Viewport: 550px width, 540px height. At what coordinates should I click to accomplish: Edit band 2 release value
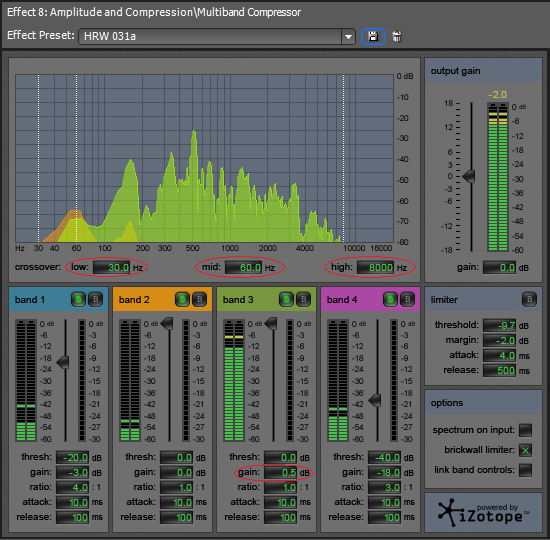click(x=176, y=518)
